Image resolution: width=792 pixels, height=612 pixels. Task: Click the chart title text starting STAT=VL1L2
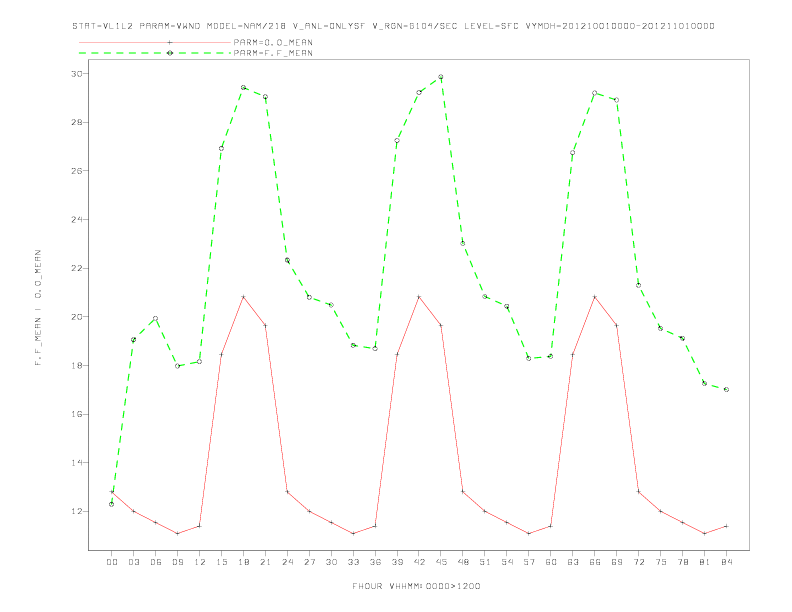[x=393, y=26]
